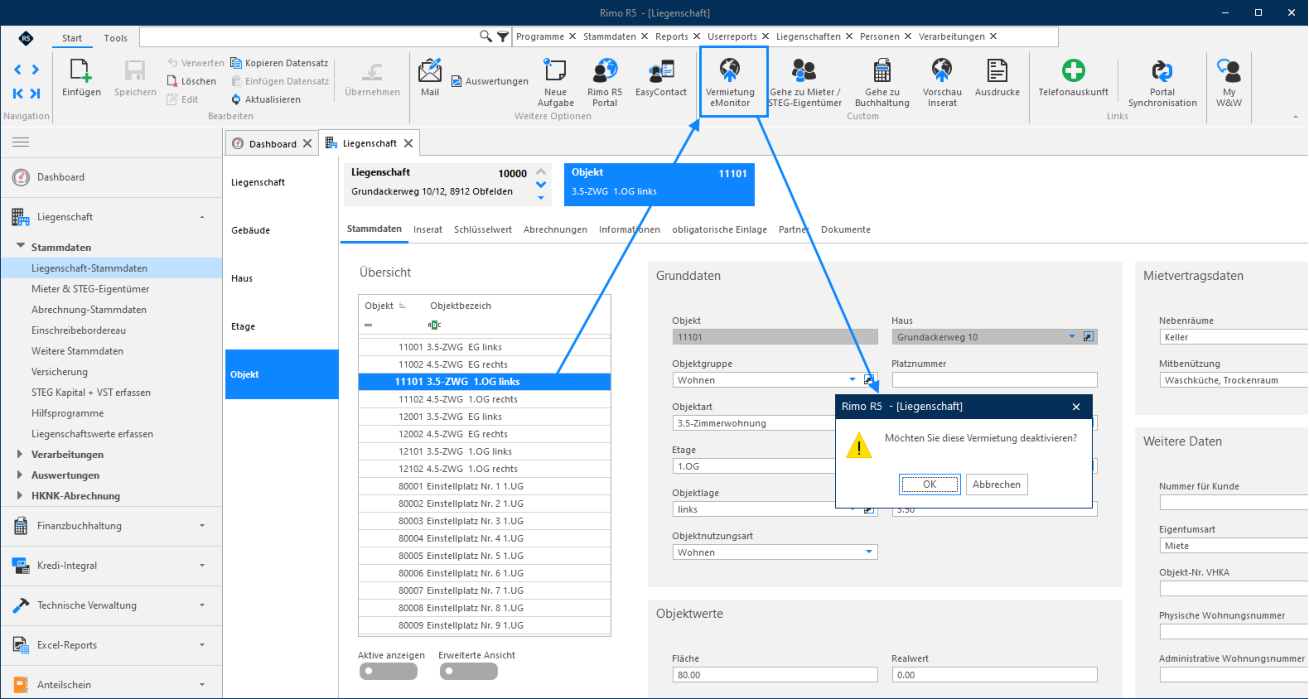Click the Mail icon
Screen dimensions: 1309x699
pos(430,76)
